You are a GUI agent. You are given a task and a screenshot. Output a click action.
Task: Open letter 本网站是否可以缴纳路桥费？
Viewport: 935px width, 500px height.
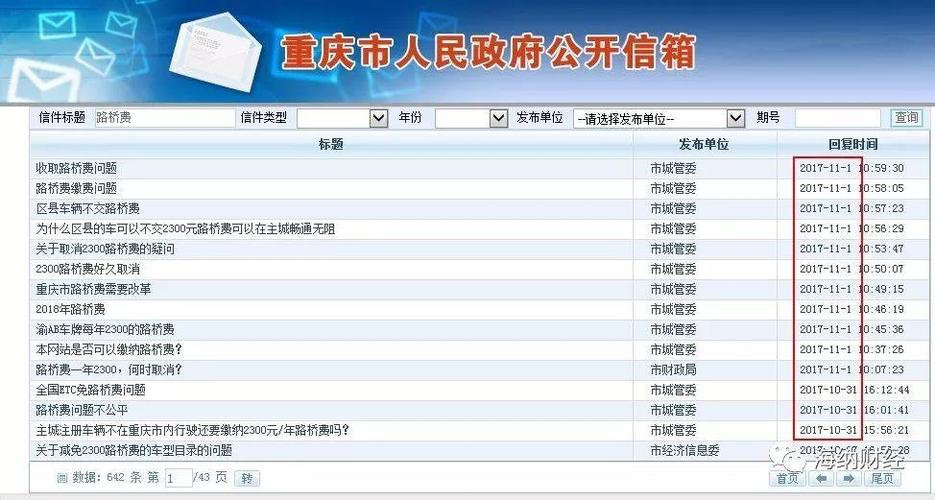click(x=109, y=350)
